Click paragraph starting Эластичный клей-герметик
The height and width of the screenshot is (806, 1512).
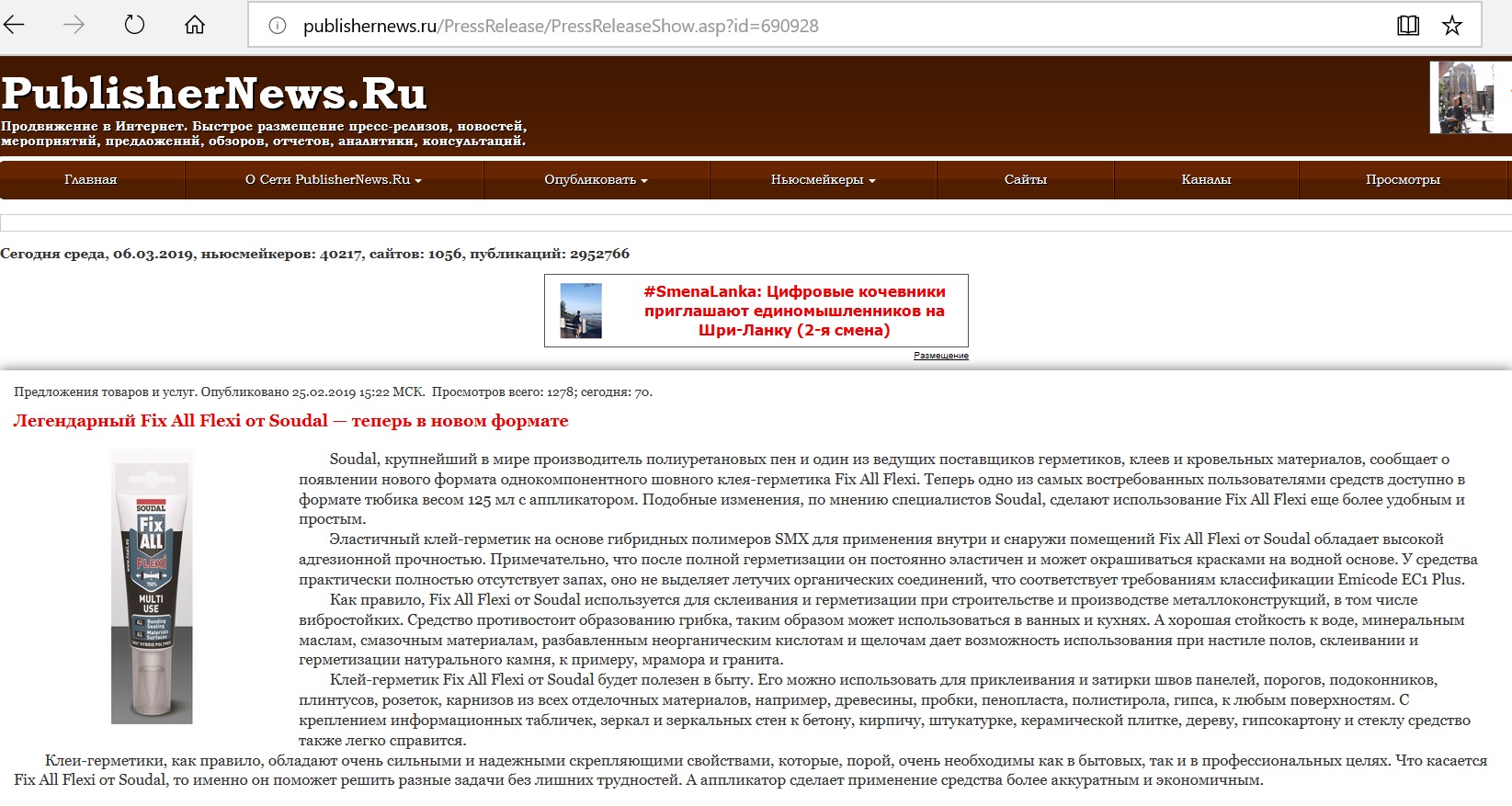pyautogui.click(x=888, y=559)
